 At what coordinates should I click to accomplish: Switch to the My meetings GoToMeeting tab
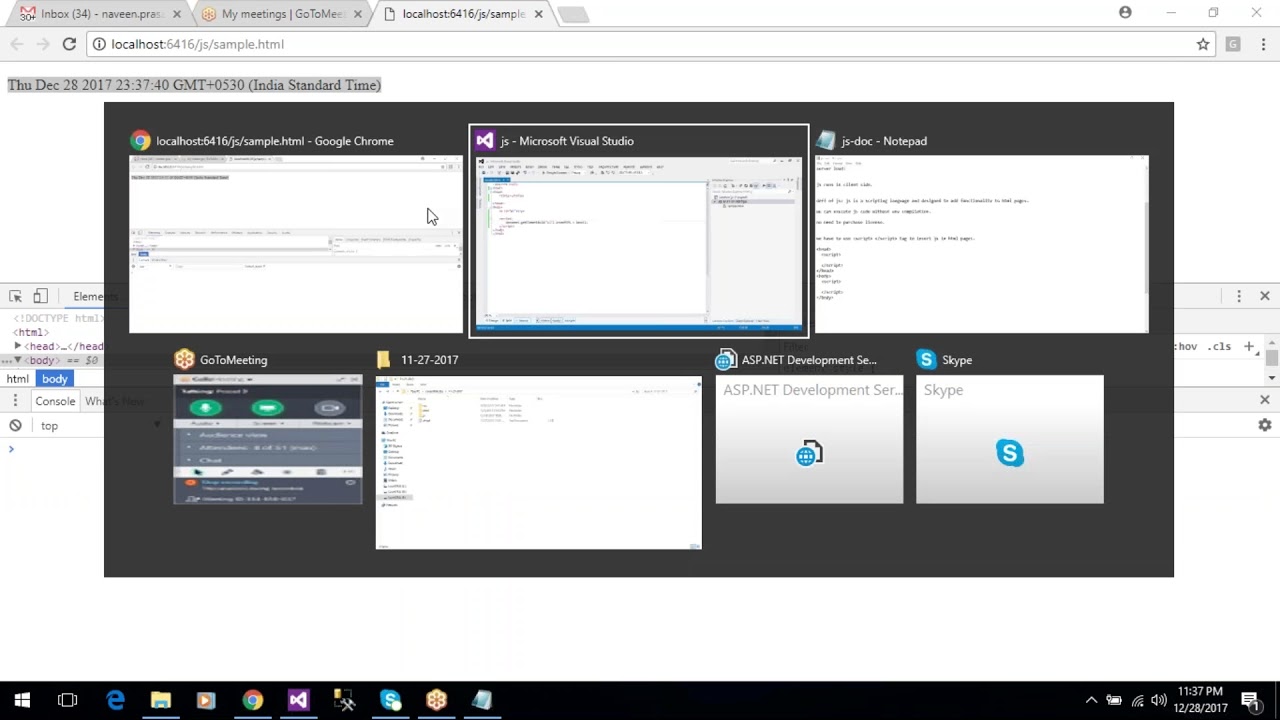pos(282,14)
